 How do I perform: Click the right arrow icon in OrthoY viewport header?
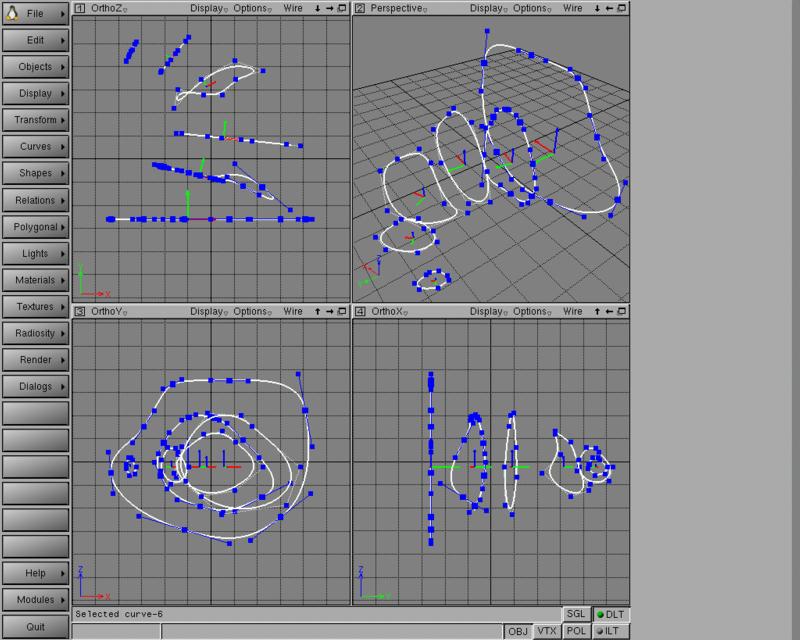(330, 311)
